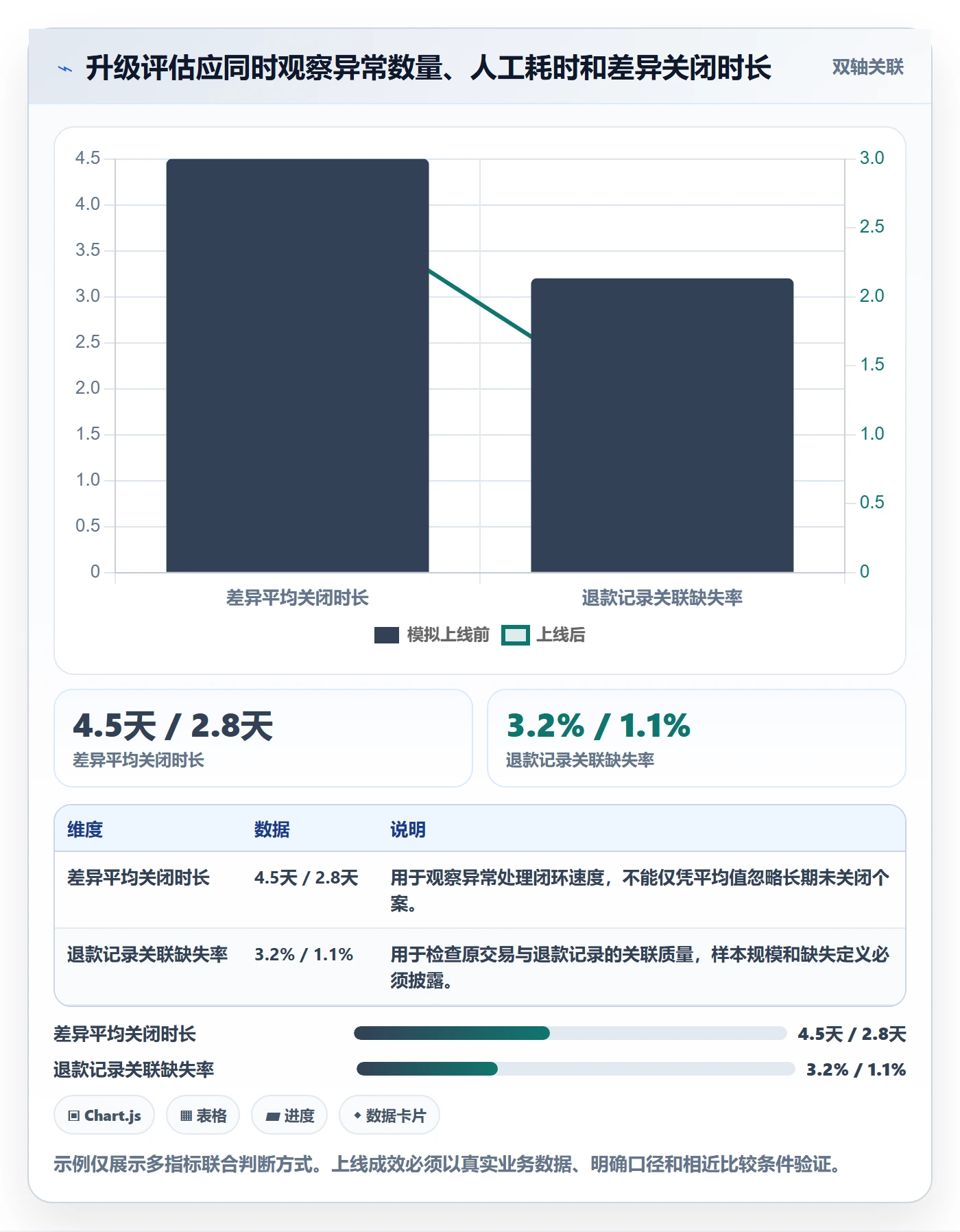Click the green 上线后 legend color box

pyautogui.click(x=516, y=635)
